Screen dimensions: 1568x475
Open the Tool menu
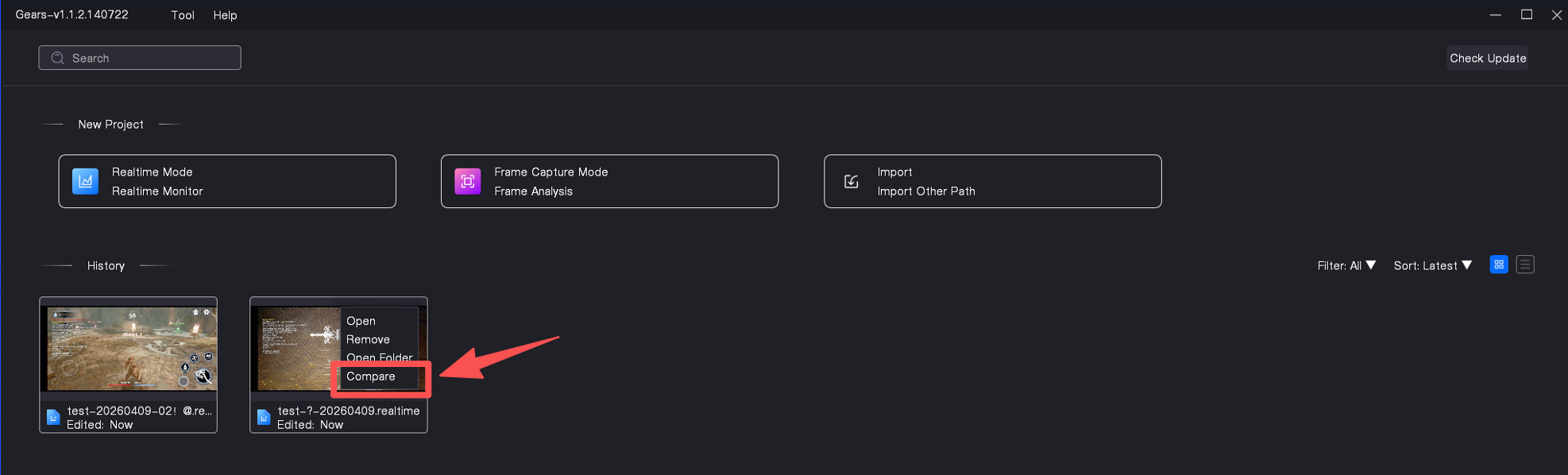tap(183, 15)
